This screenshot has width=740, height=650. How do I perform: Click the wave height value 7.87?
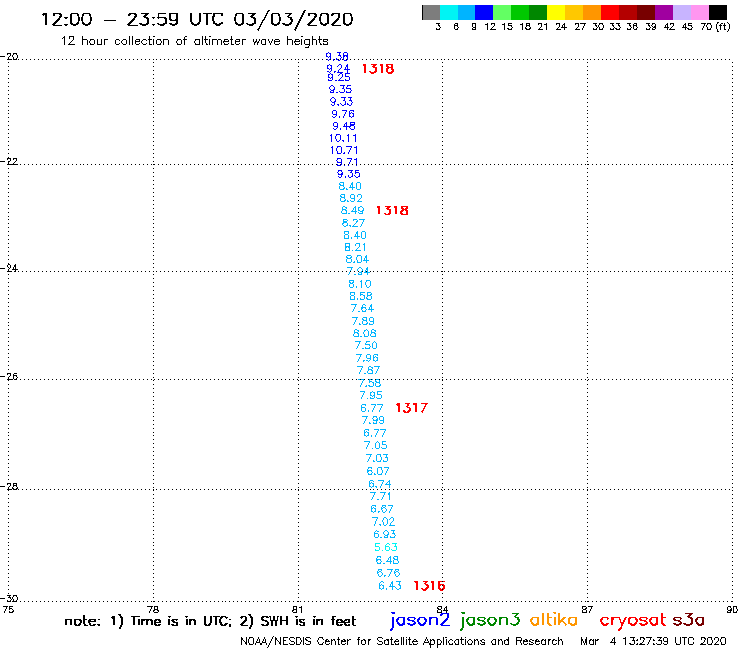click(x=369, y=371)
